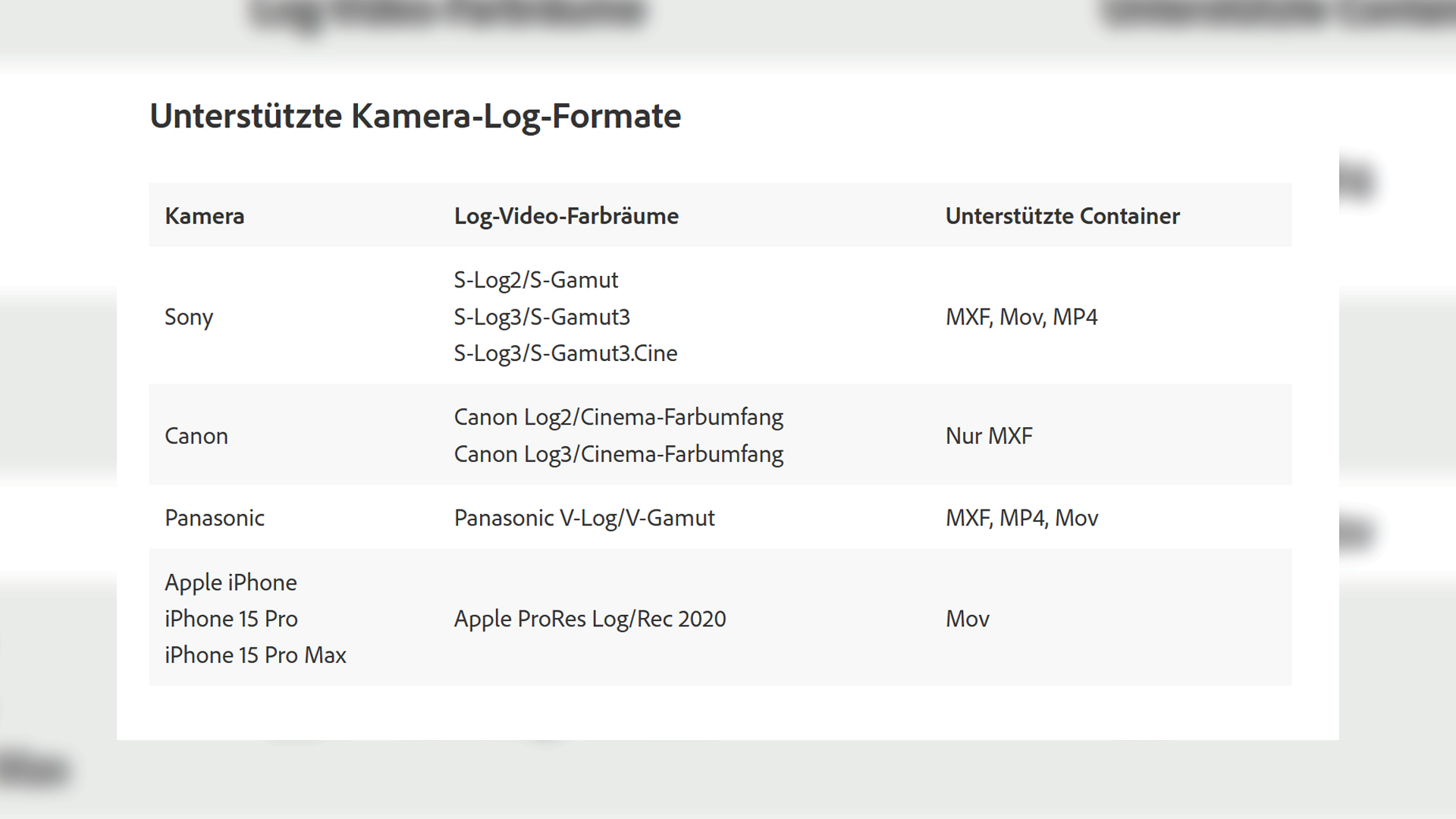Click Canon Log3/Cinema-Farbumfang entry
Image resolution: width=1456 pixels, height=819 pixels.
pyautogui.click(x=618, y=454)
